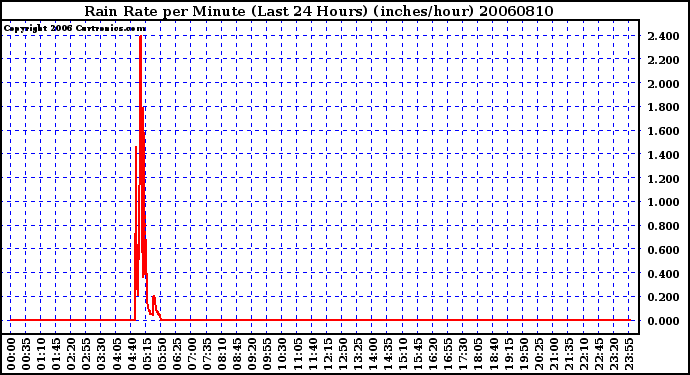The height and width of the screenshot is (375, 690).
Task: Click the 21:00 time label
Action: [554, 354]
